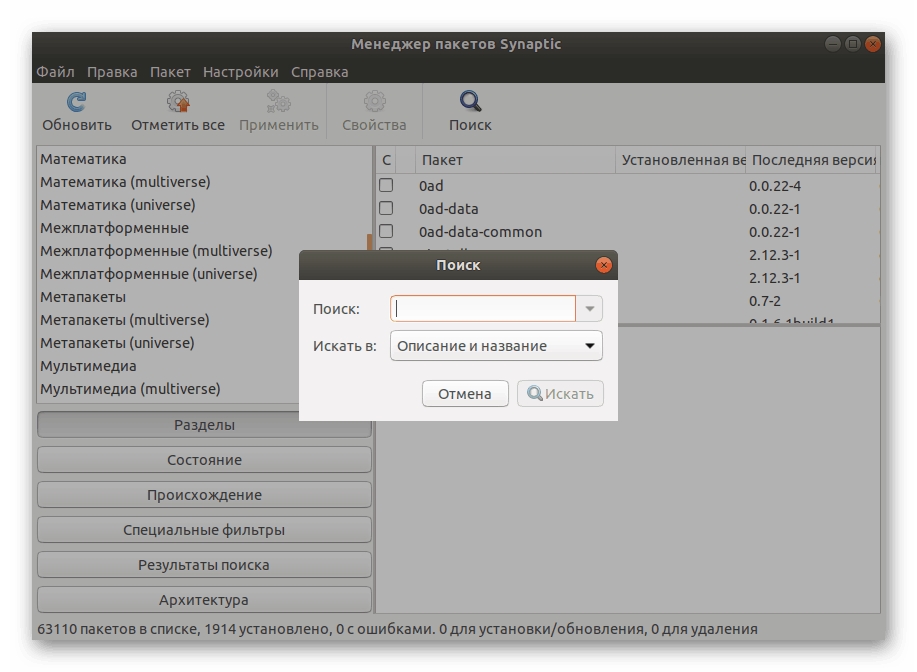
Task: Open Свойства via its toolbar icon
Action: click(x=374, y=101)
